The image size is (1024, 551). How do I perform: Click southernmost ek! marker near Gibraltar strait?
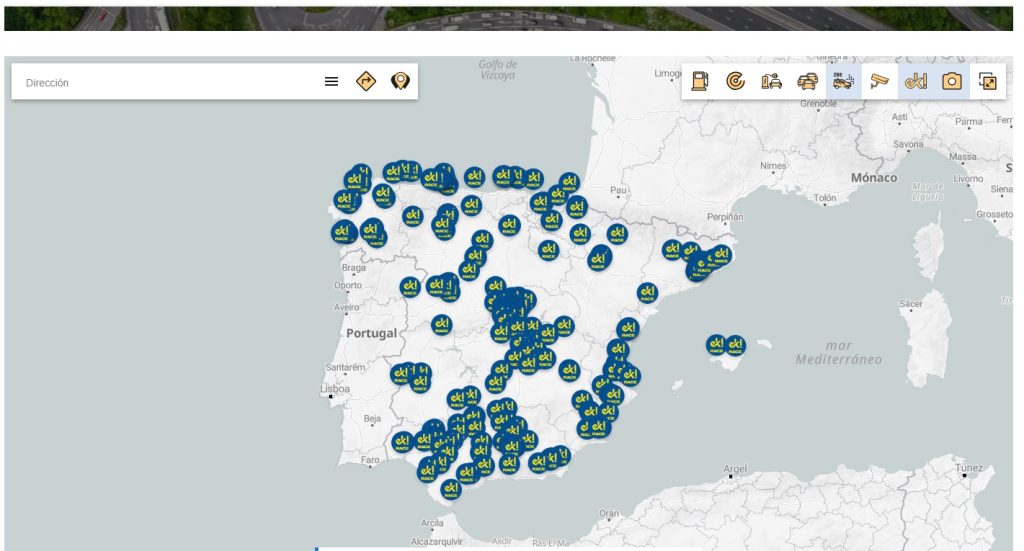point(451,489)
